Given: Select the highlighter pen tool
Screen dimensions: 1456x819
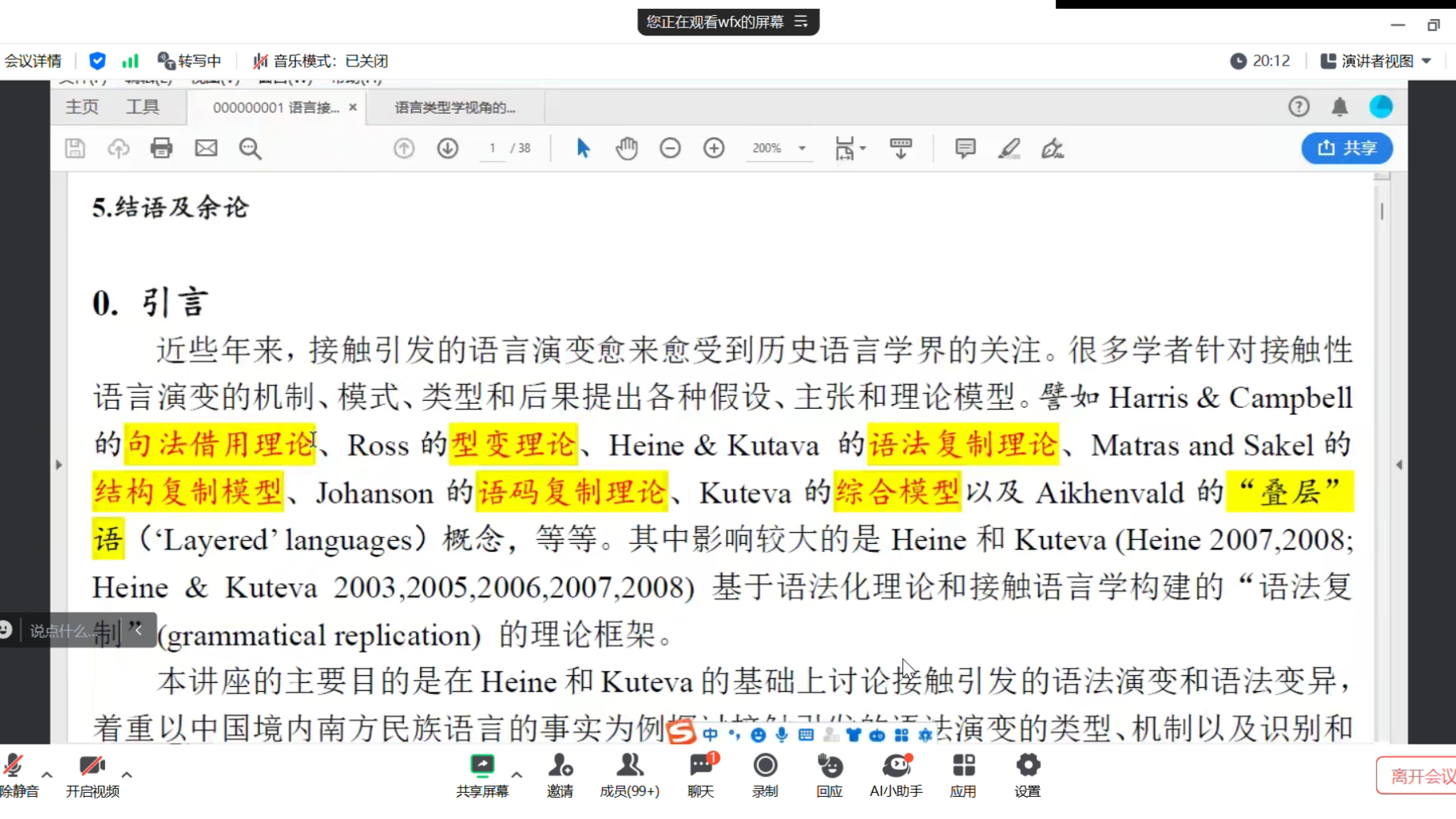Looking at the screenshot, I should tap(1009, 148).
